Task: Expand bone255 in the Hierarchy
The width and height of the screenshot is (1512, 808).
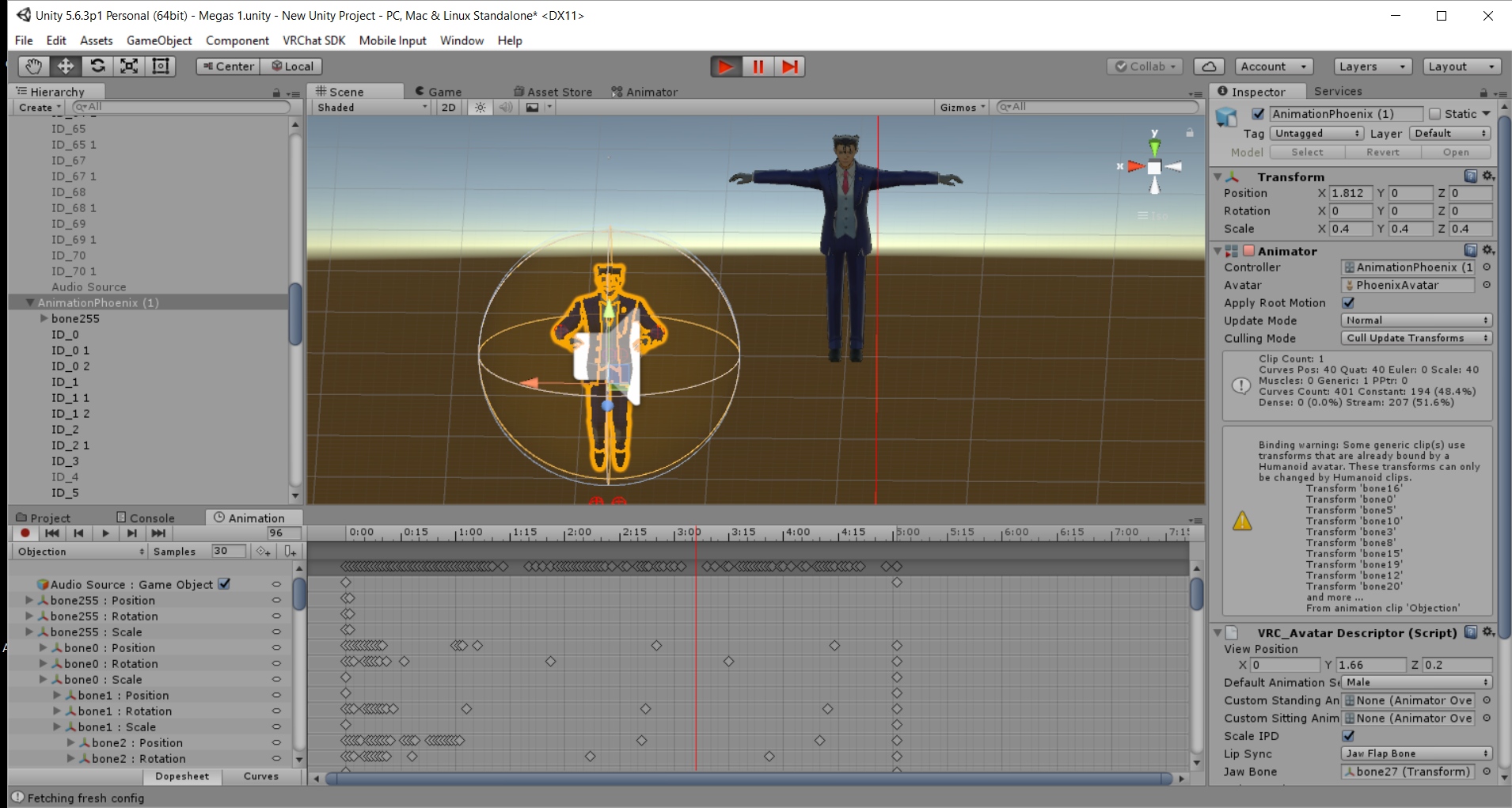Action: pos(44,319)
